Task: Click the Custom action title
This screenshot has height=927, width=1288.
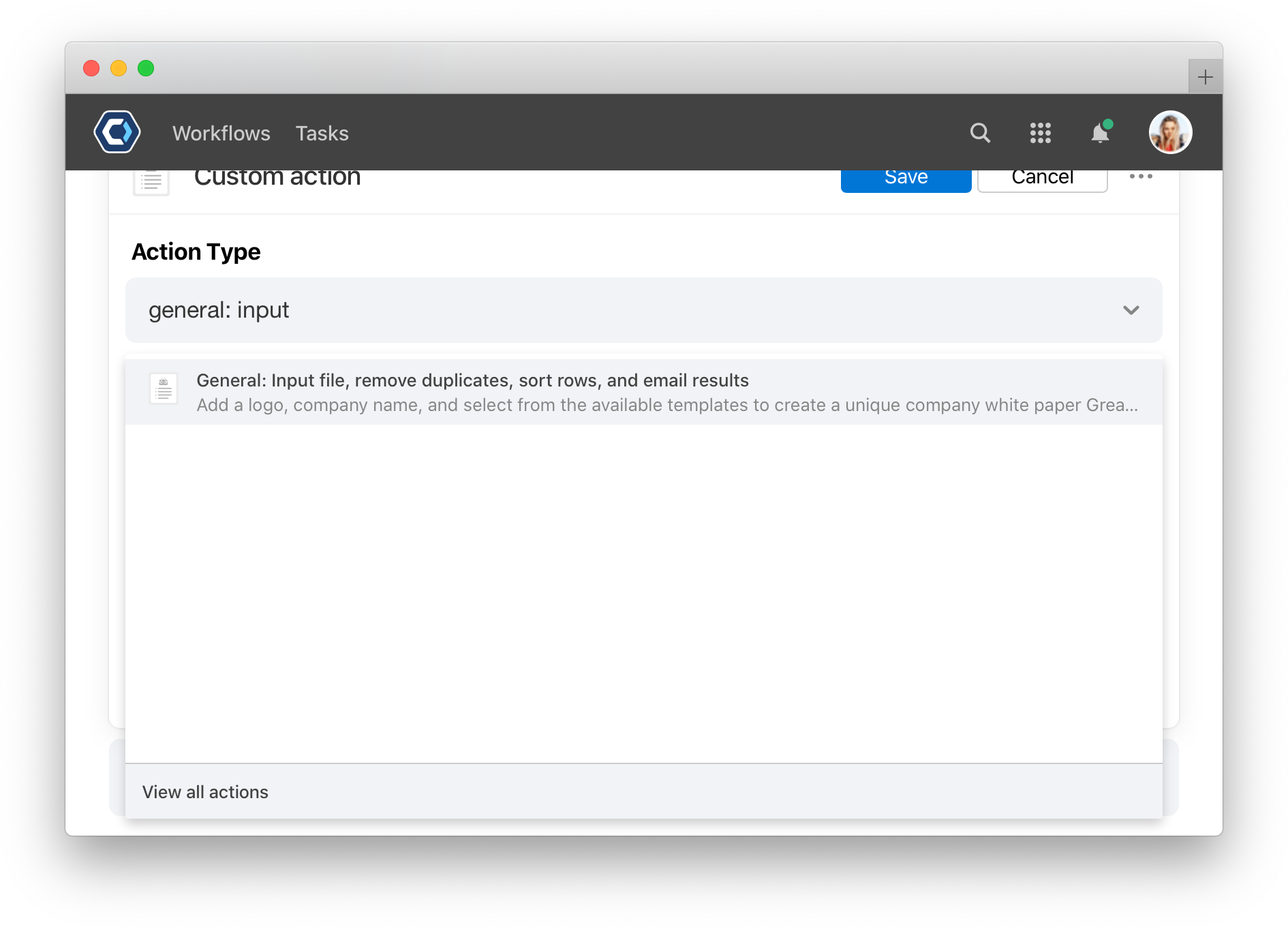Action: click(x=277, y=179)
